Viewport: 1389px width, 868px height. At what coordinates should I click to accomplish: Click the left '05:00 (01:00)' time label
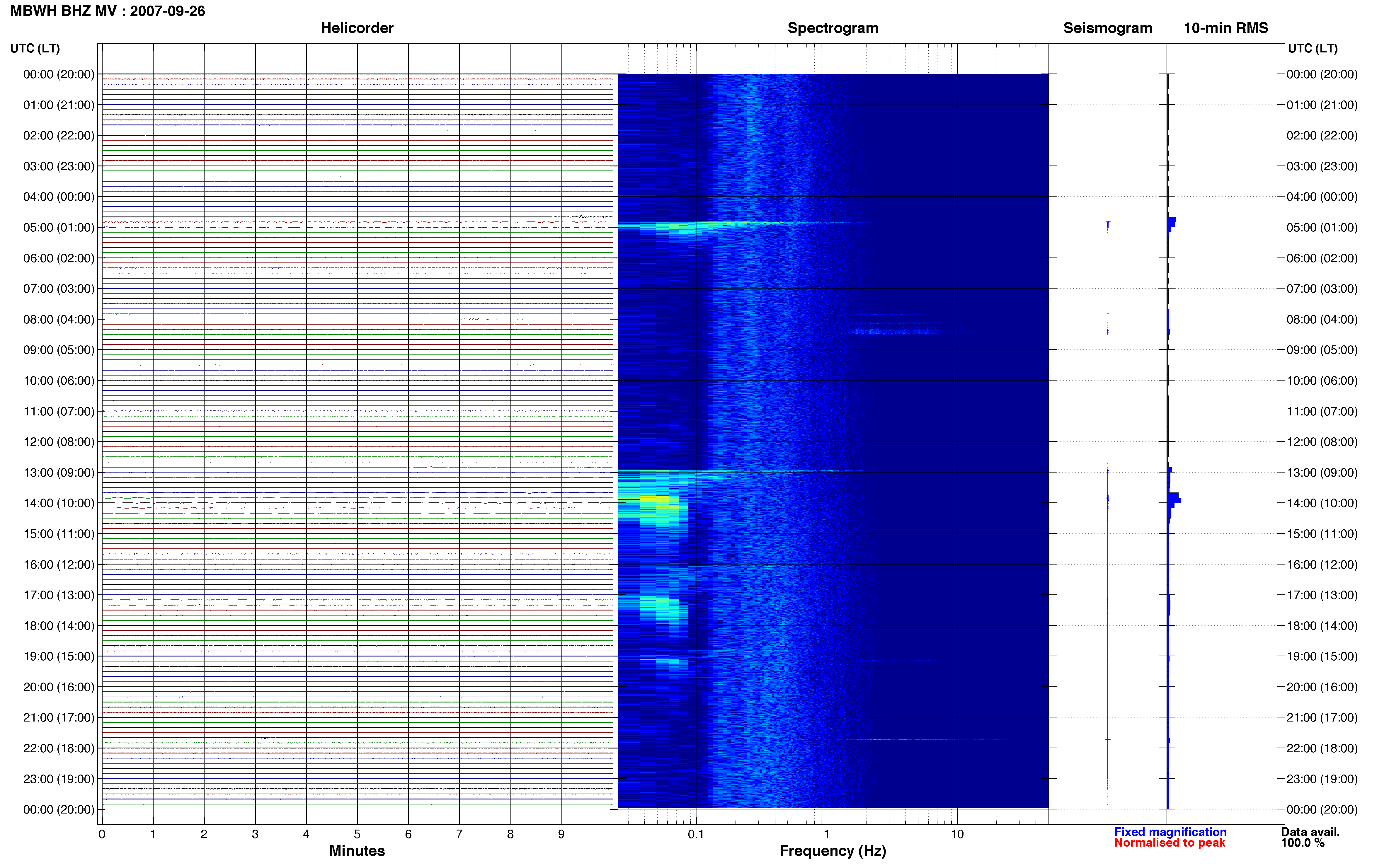click(59, 227)
